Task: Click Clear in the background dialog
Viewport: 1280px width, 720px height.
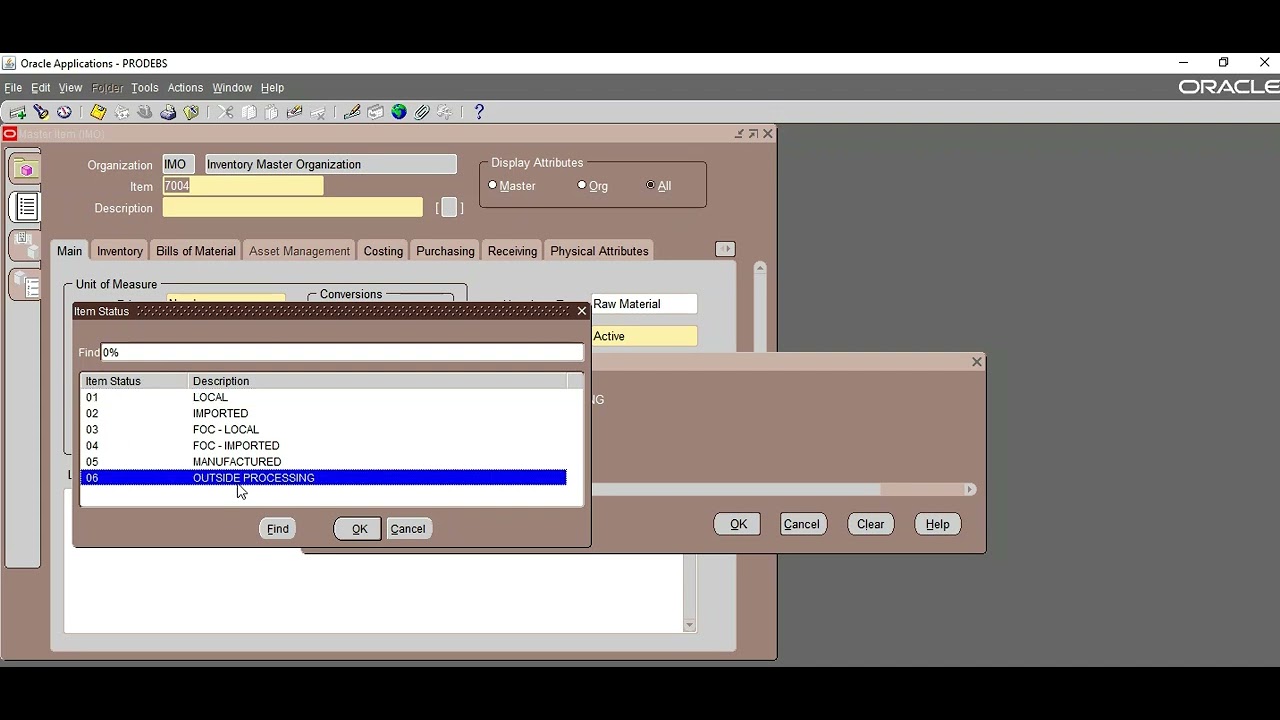Action: [x=870, y=524]
